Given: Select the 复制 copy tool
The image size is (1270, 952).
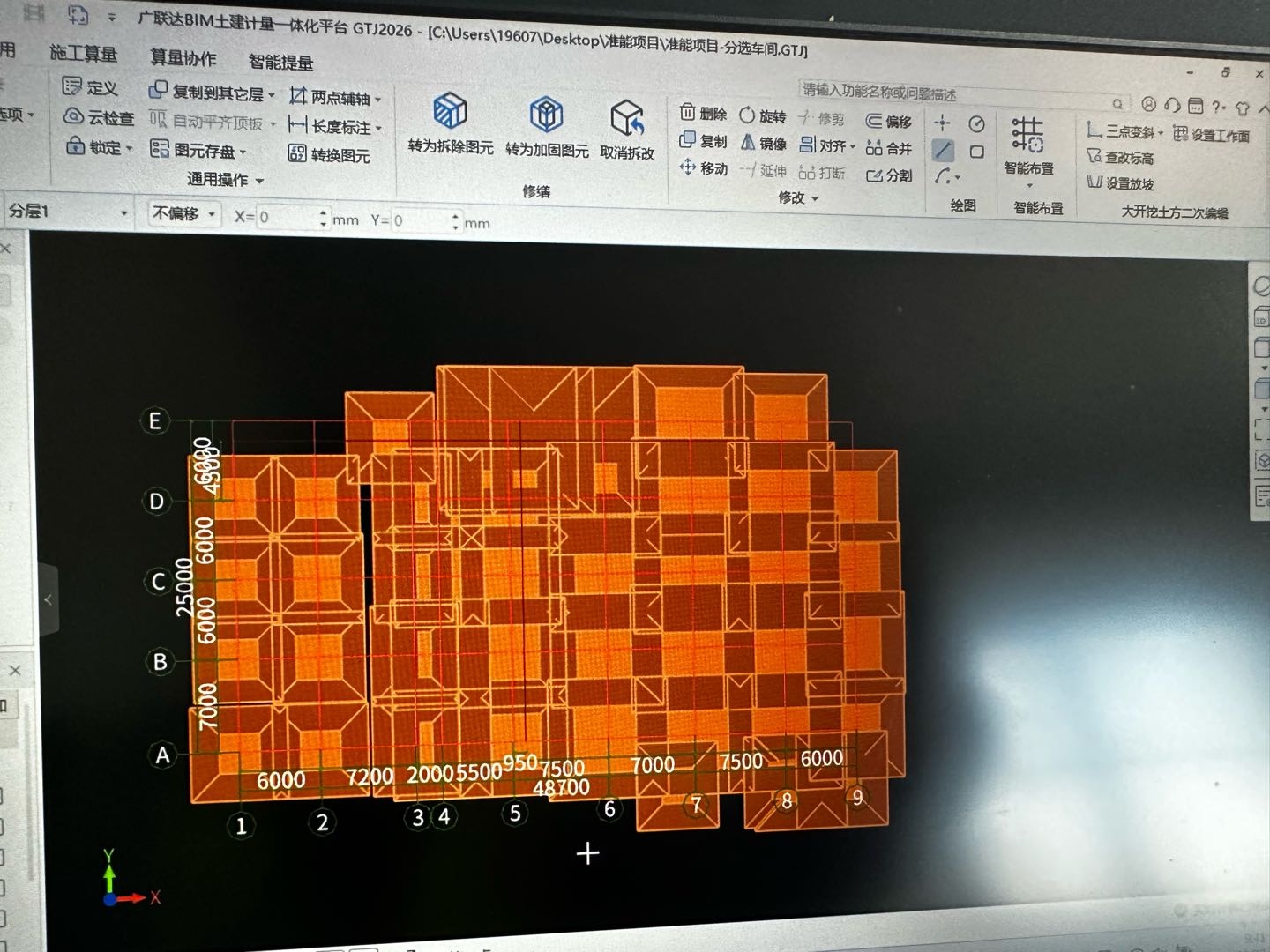Looking at the screenshot, I should [703, 141].
